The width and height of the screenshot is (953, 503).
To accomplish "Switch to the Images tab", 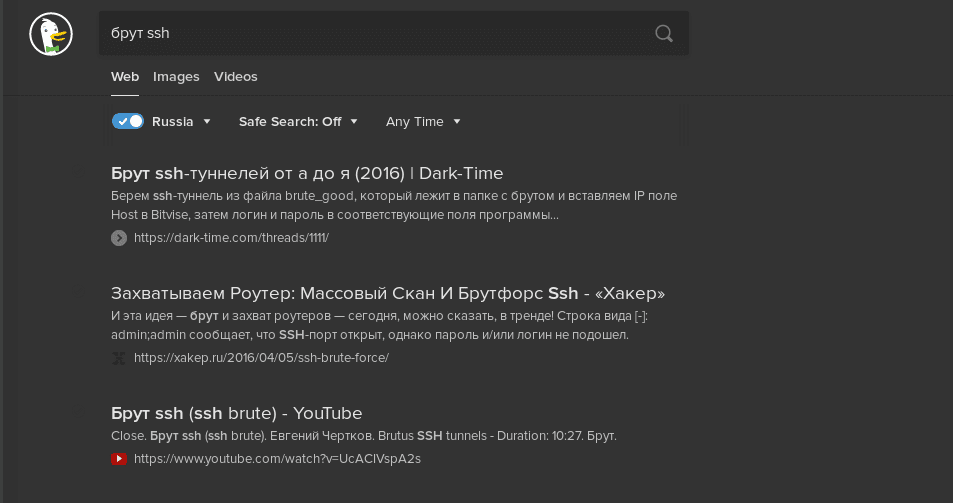I will click(176, 77).
